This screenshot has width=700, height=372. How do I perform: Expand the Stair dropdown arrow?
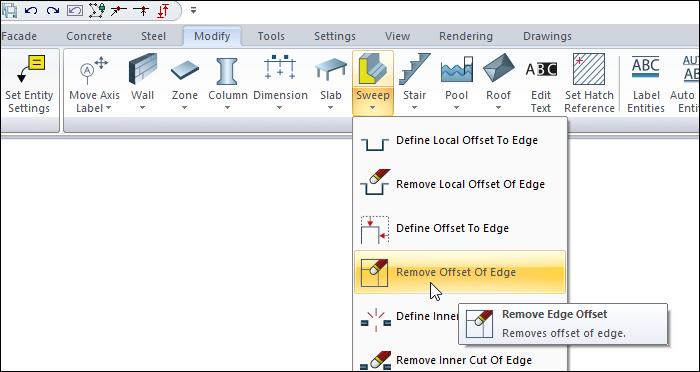415,108
